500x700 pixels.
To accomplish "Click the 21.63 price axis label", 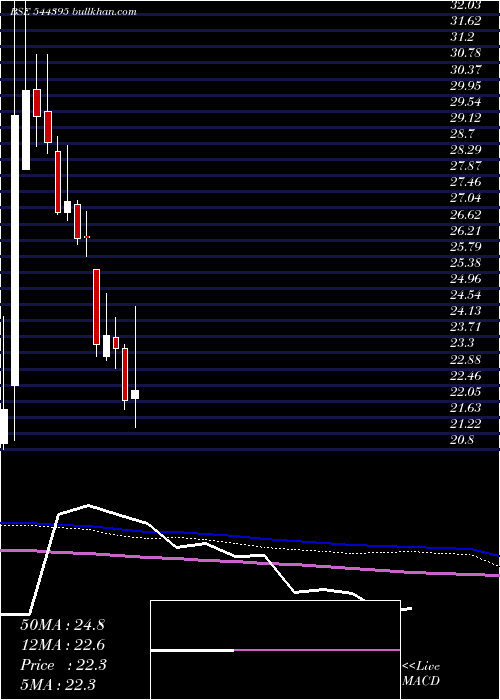I will pyautogui.click(x=467, y=408).
